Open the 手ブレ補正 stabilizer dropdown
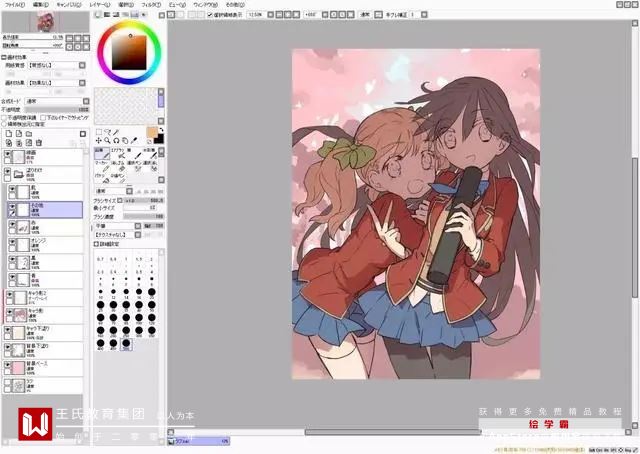 coord(424,15)
